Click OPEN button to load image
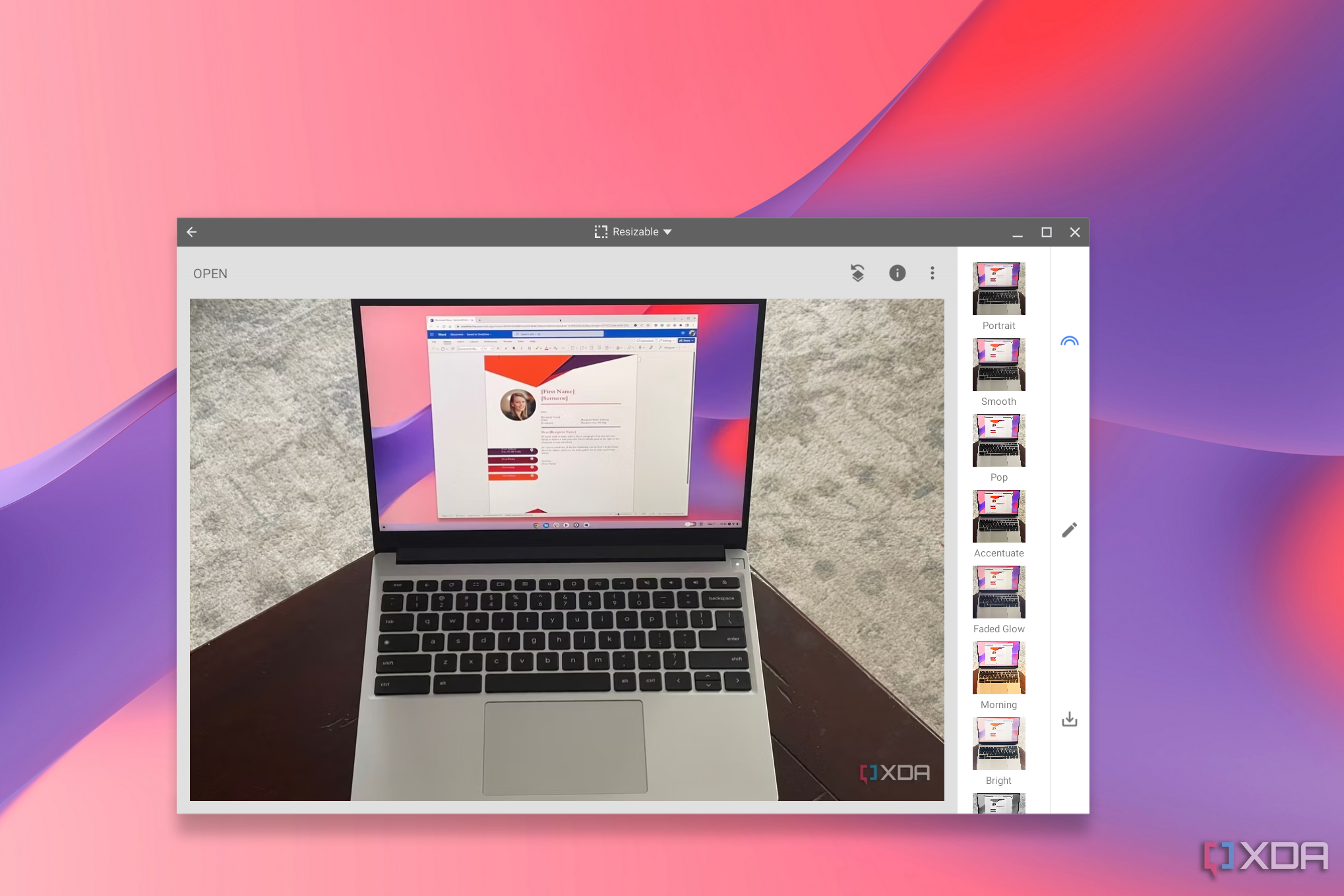 click(210, 273)
